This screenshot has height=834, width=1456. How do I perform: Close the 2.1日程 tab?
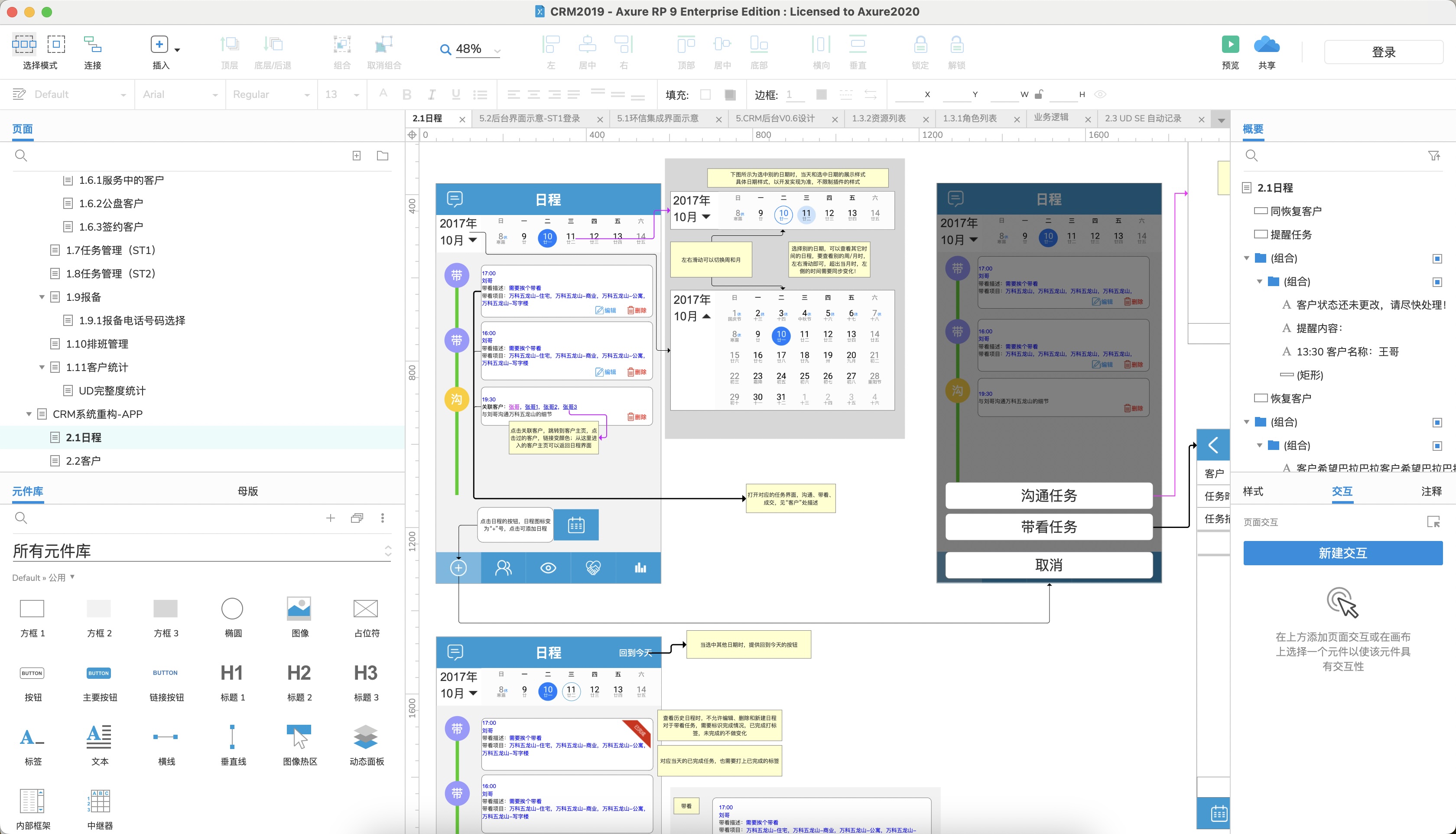461,119
